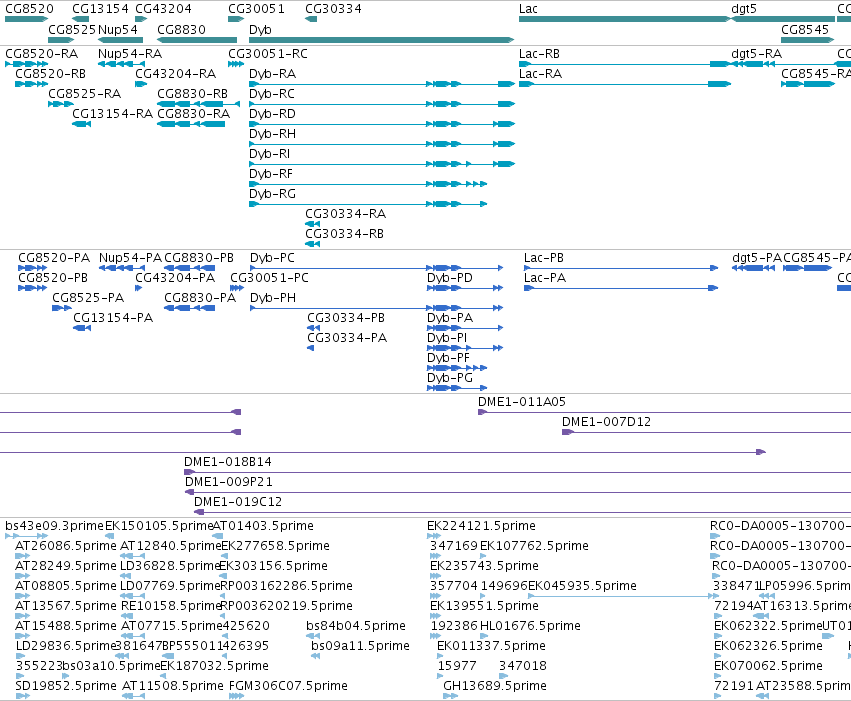Select the CG8520 gene label

(29, 9)
